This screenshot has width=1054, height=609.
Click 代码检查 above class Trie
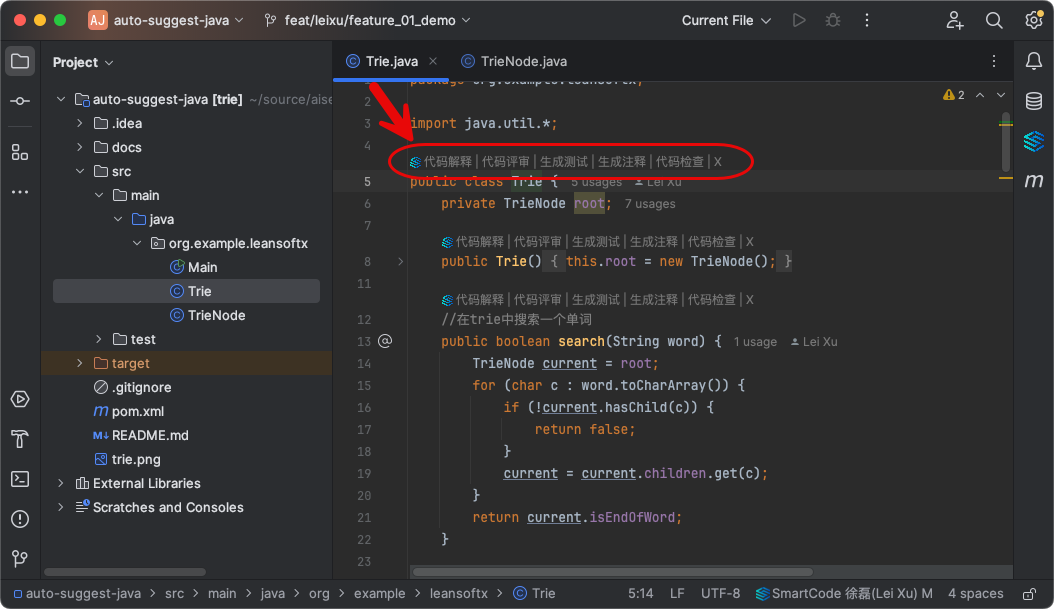[680, 161]
